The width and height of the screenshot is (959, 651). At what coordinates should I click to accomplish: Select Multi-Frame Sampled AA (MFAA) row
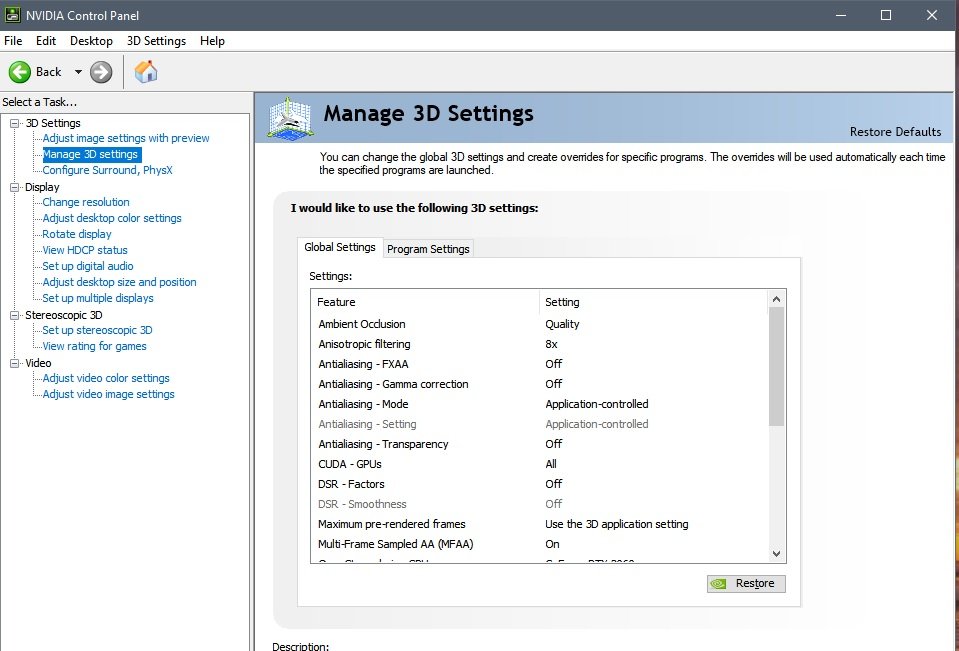point(539,544)
